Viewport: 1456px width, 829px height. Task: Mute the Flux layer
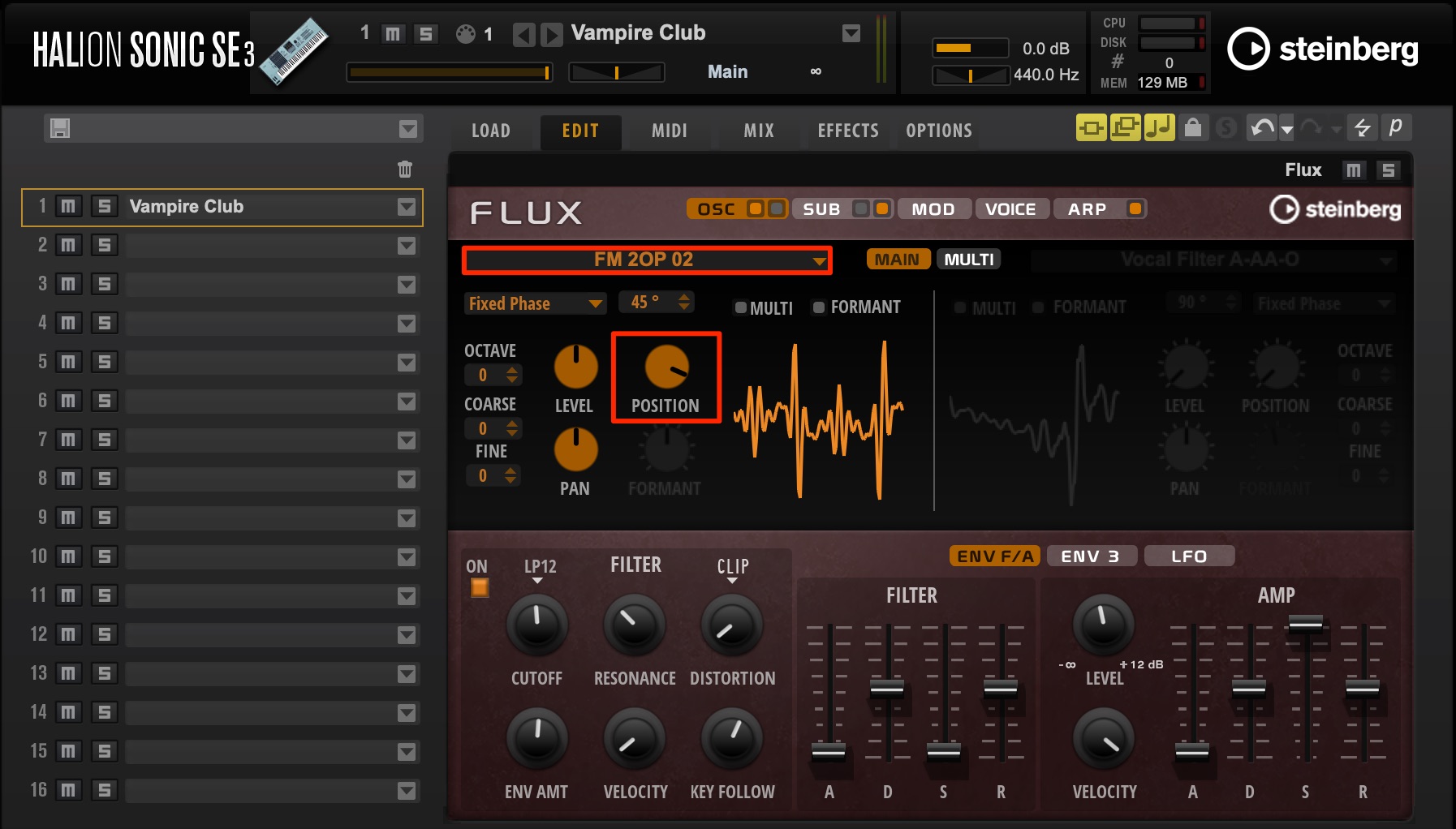coord(1353,170)
